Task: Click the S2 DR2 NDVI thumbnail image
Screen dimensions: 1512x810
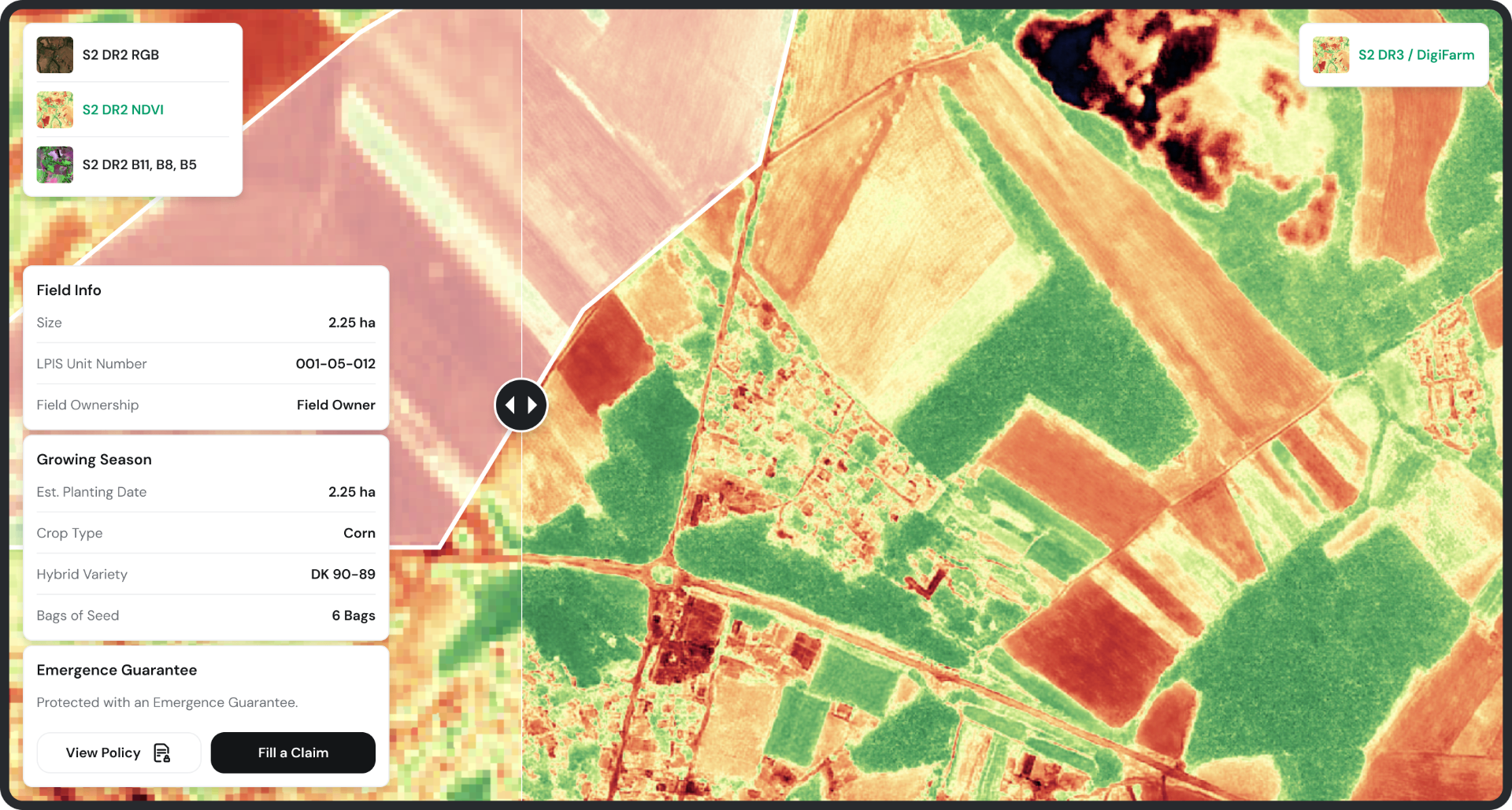Action: (55, 110)
